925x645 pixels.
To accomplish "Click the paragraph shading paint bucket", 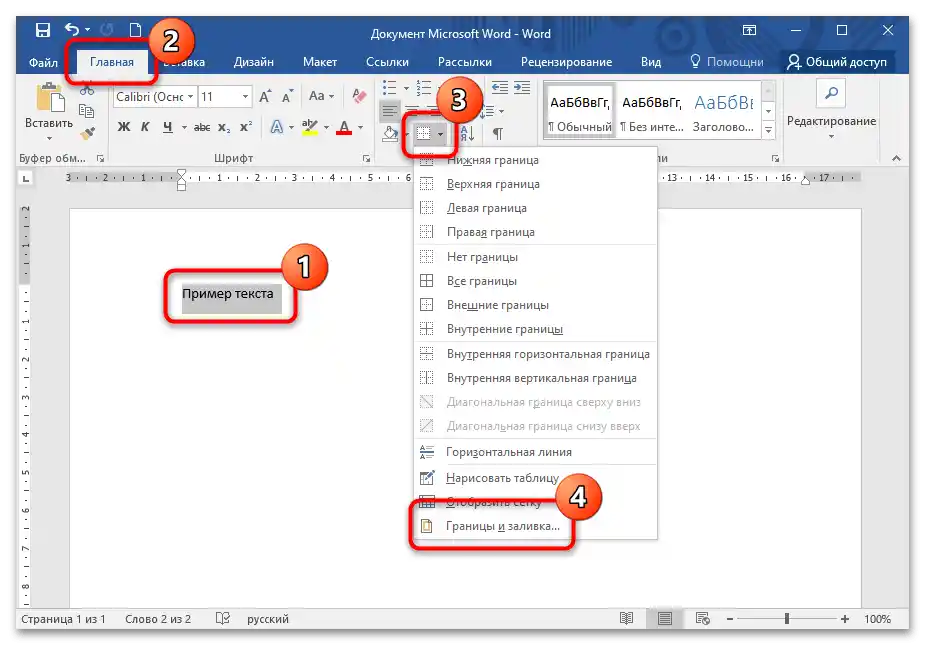I will click(389, 134).
